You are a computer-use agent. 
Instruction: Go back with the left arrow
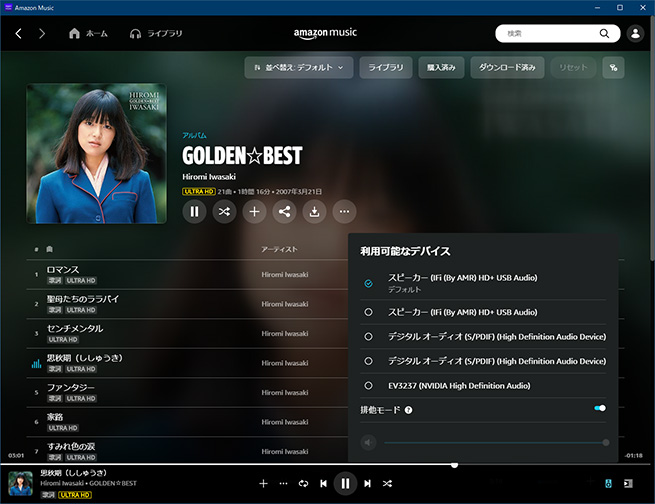point(18,33)
